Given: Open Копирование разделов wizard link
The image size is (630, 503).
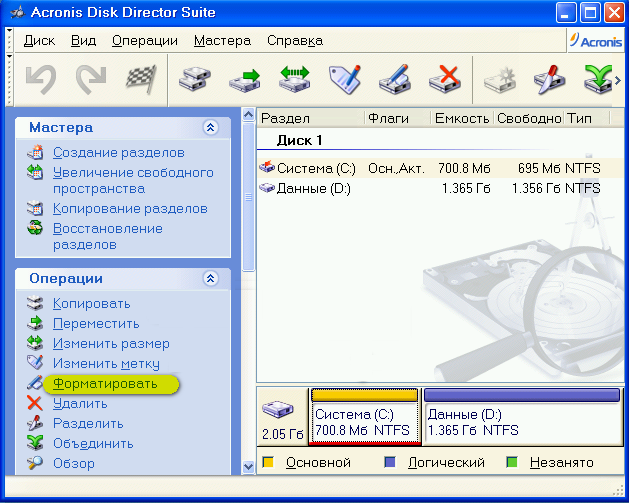Looking at the screenshot, I should [x=130, y=209].
